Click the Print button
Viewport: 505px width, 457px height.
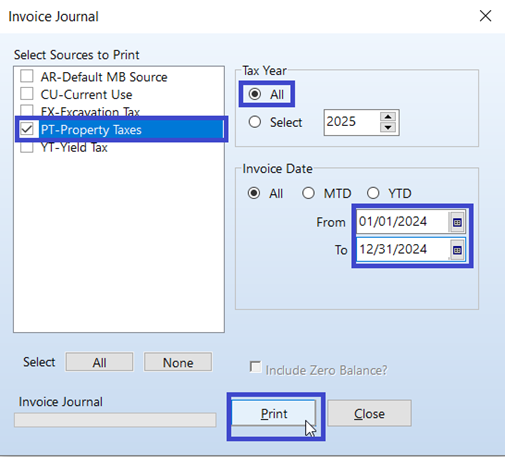(x=274, y=413)
